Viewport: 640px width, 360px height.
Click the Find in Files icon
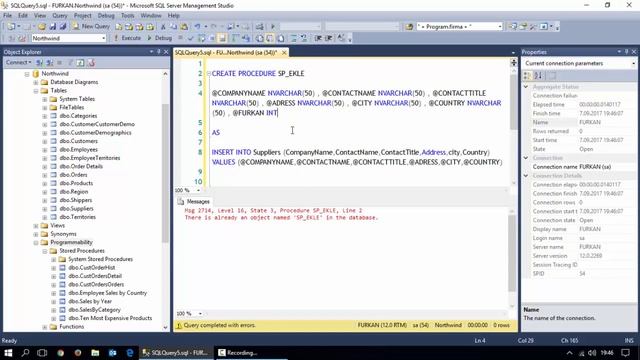(409, 27)
